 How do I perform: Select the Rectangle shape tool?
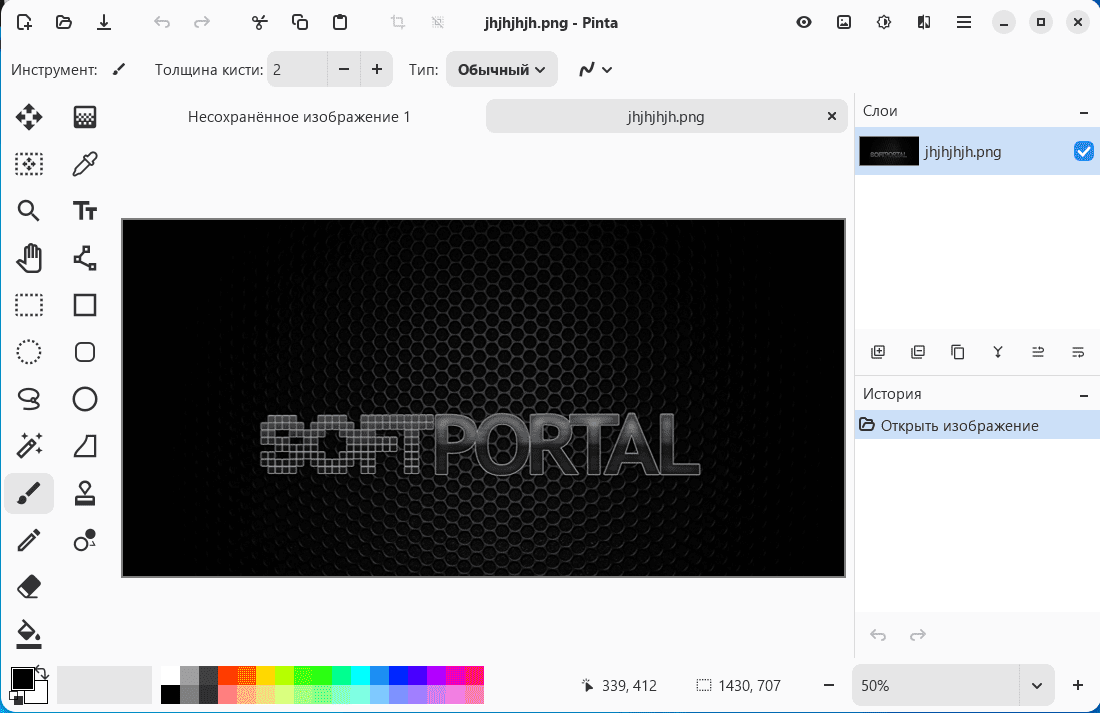(x=85, y=305)
